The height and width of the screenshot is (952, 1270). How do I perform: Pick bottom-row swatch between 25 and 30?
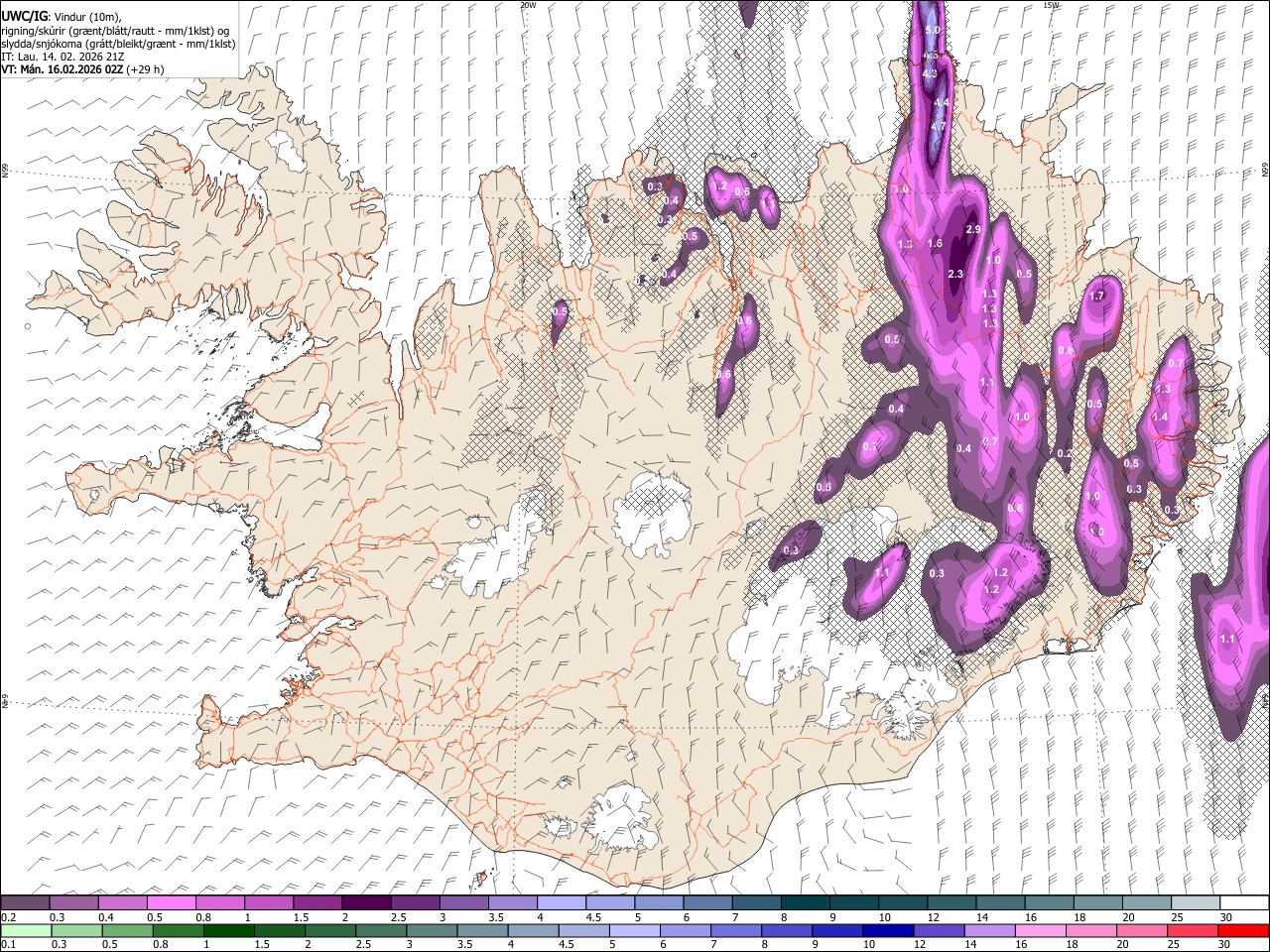tap(1193, 931)
